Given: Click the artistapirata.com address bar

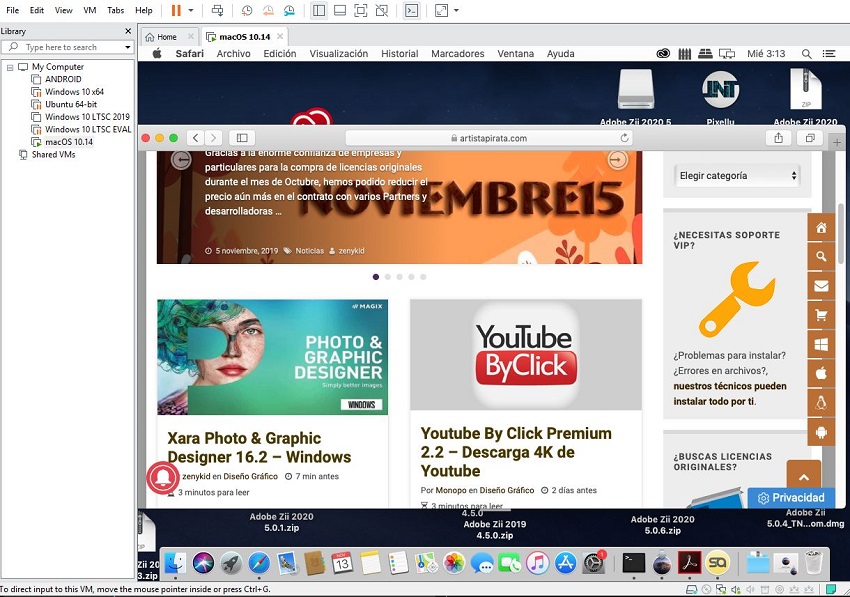Looking at the screenshot, I should click(489, 138).
